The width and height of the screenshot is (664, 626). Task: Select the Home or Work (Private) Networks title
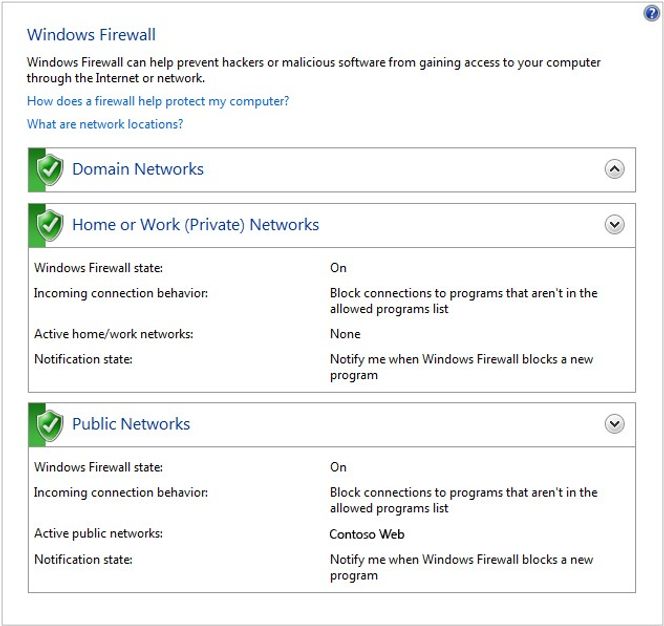click(x=195, y=225)
